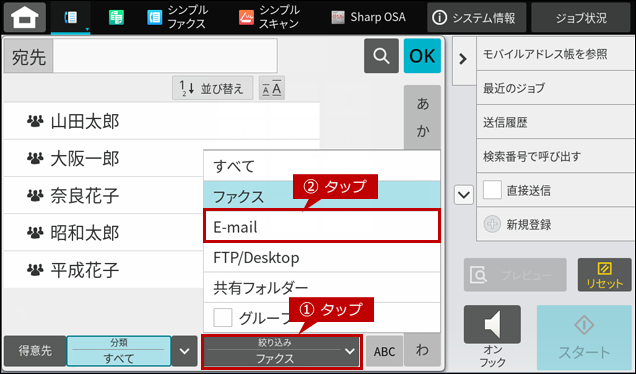Select E-mail from the filter list
This screenshot has width=636, height=374.
pyautogui.click(x=322, y=226)
